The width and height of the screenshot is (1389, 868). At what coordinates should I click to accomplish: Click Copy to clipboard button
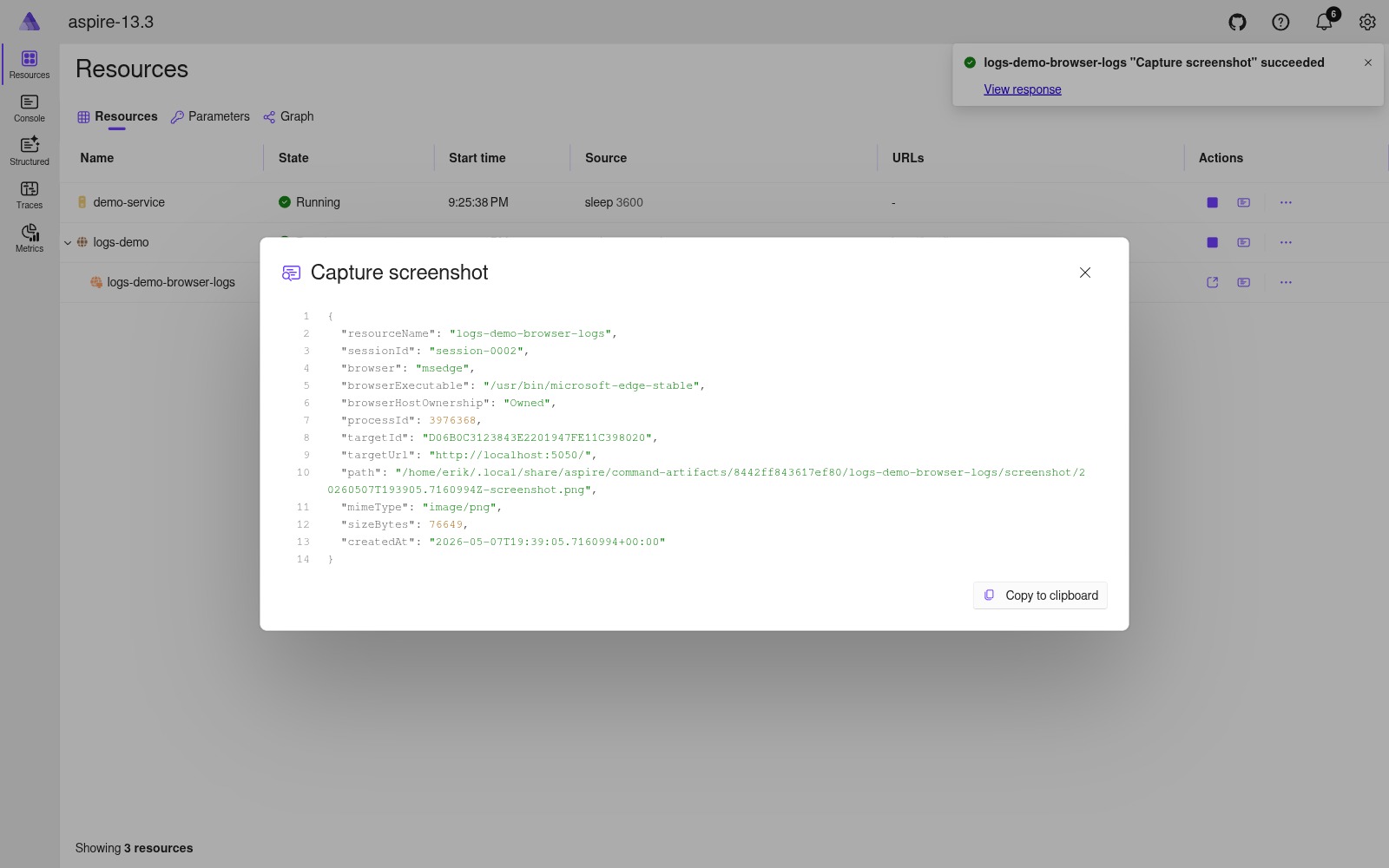point(1040,595)
